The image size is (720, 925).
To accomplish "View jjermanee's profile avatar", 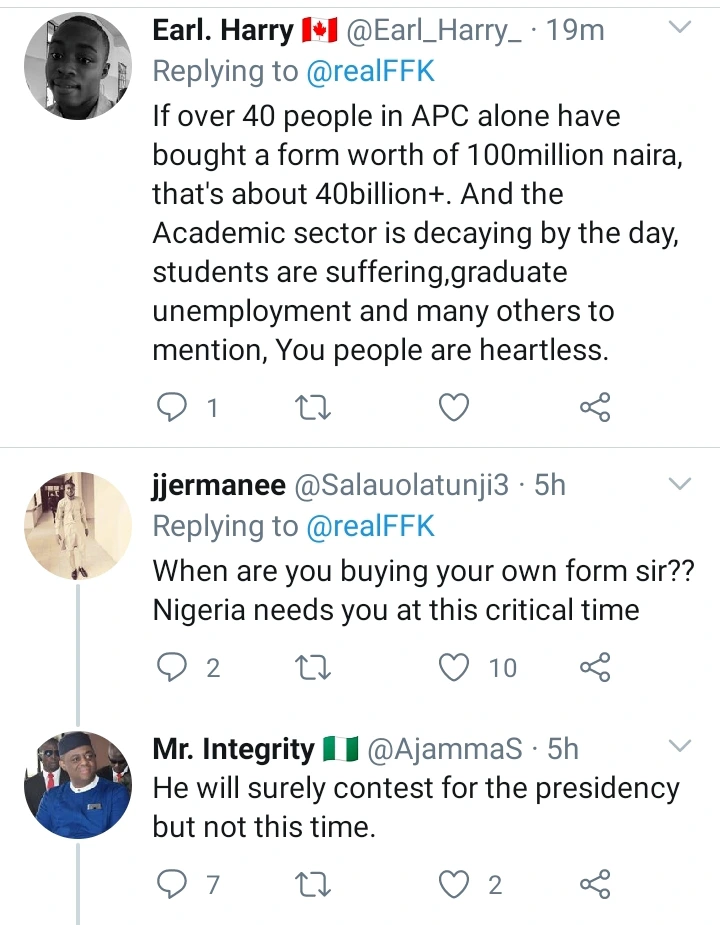I will pyautogui.click(x=77, y=526).
